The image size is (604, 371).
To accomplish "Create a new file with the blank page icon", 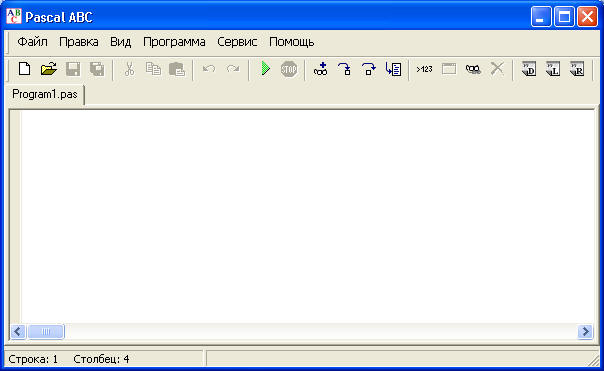I will click(25, 69).
